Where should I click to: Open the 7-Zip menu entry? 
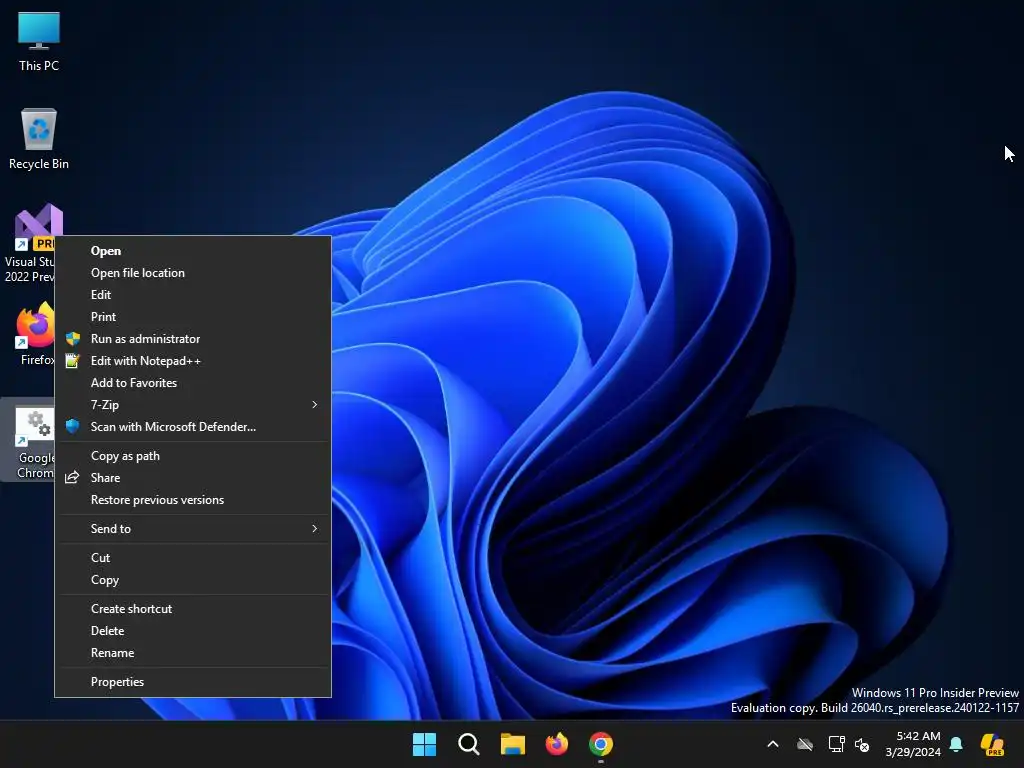[193, 405]
